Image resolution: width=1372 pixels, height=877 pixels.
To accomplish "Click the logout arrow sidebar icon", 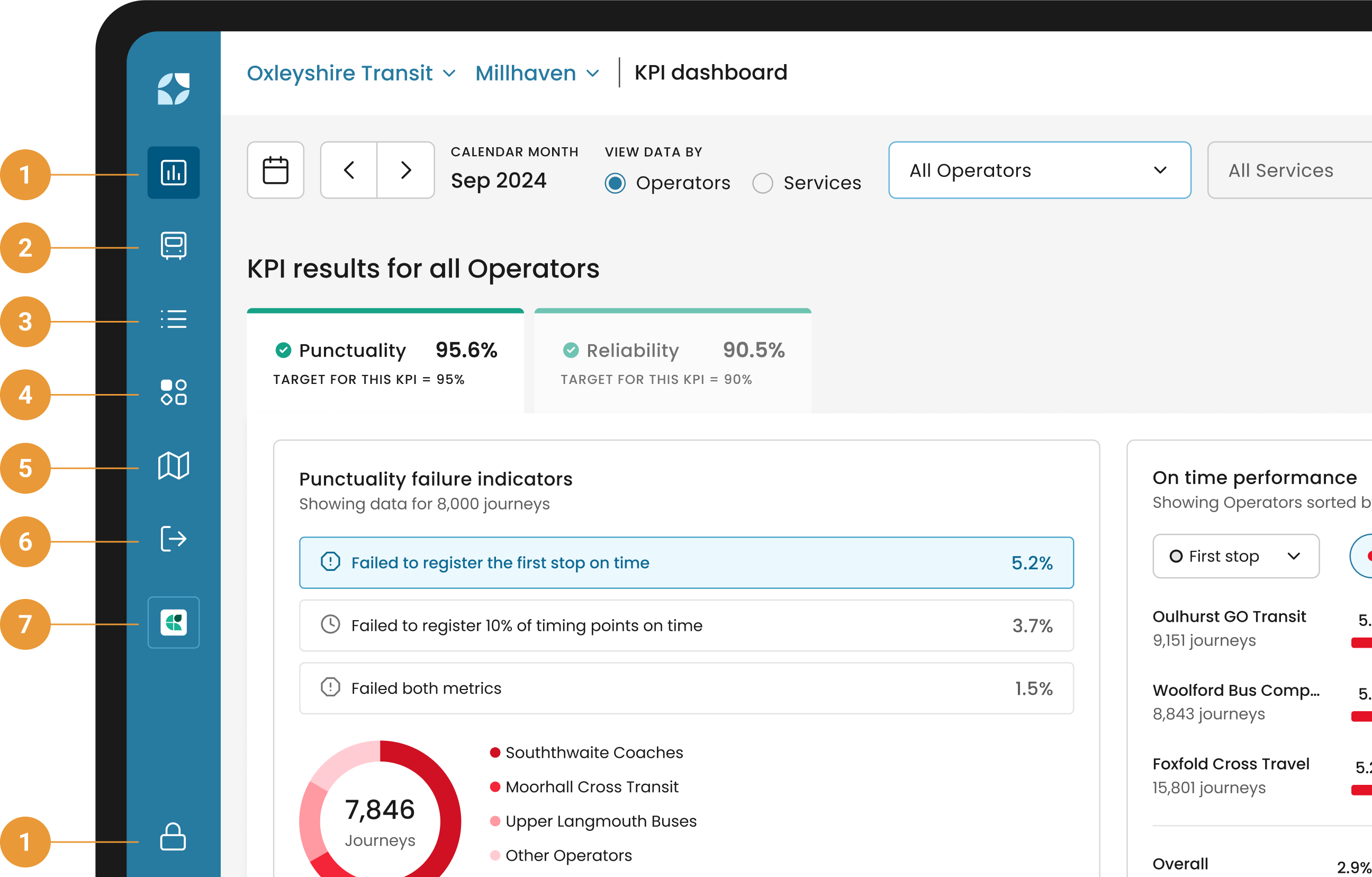I will click(173, 539).
